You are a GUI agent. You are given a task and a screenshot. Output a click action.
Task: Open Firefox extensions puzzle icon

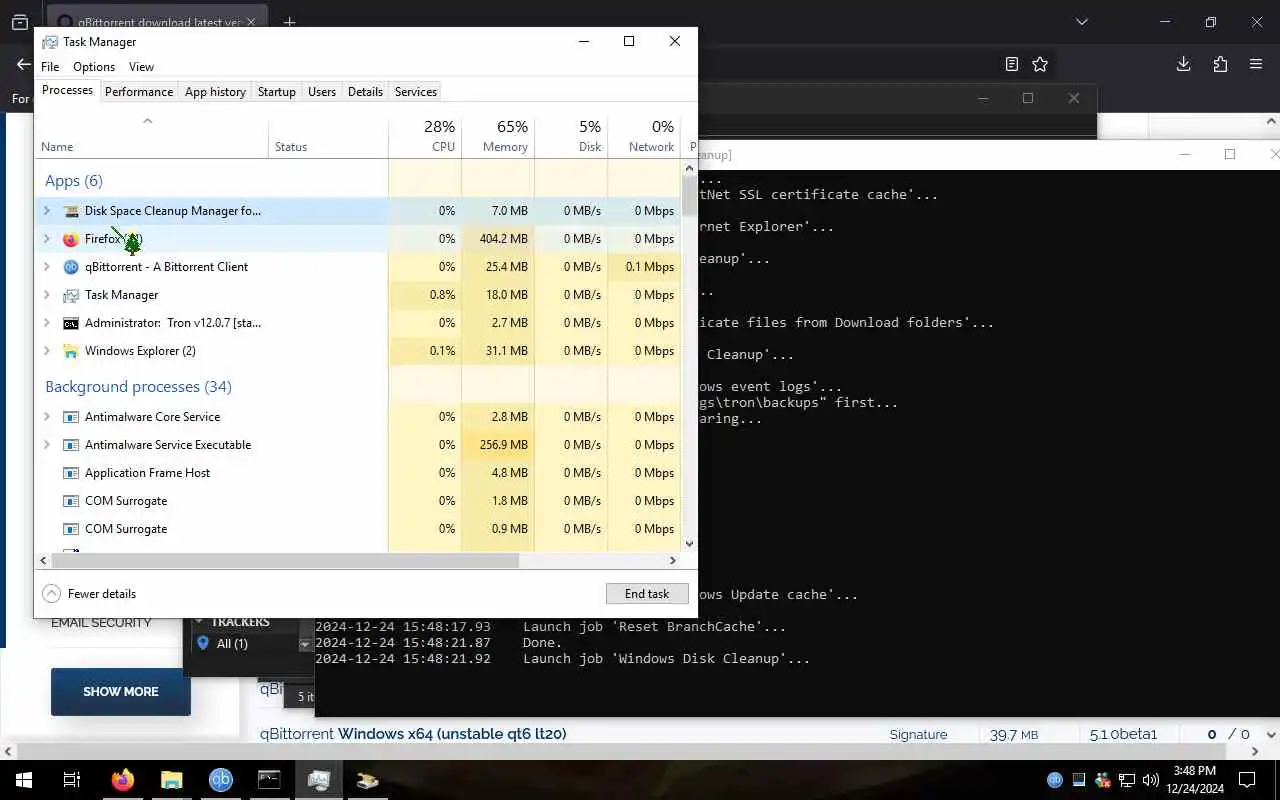[1220, 64]
